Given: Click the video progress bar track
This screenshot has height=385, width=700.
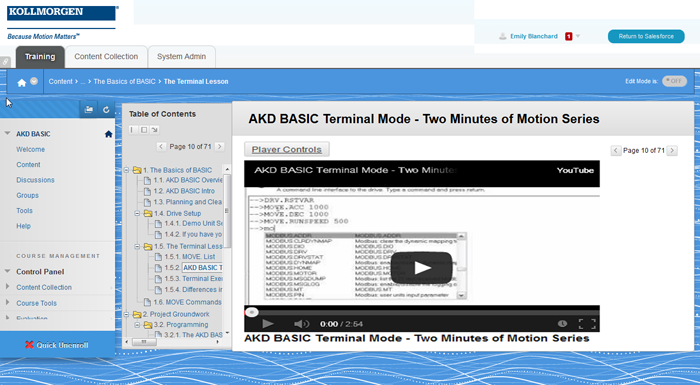Looking at the screenshot, I should click(x=422, y=312).
